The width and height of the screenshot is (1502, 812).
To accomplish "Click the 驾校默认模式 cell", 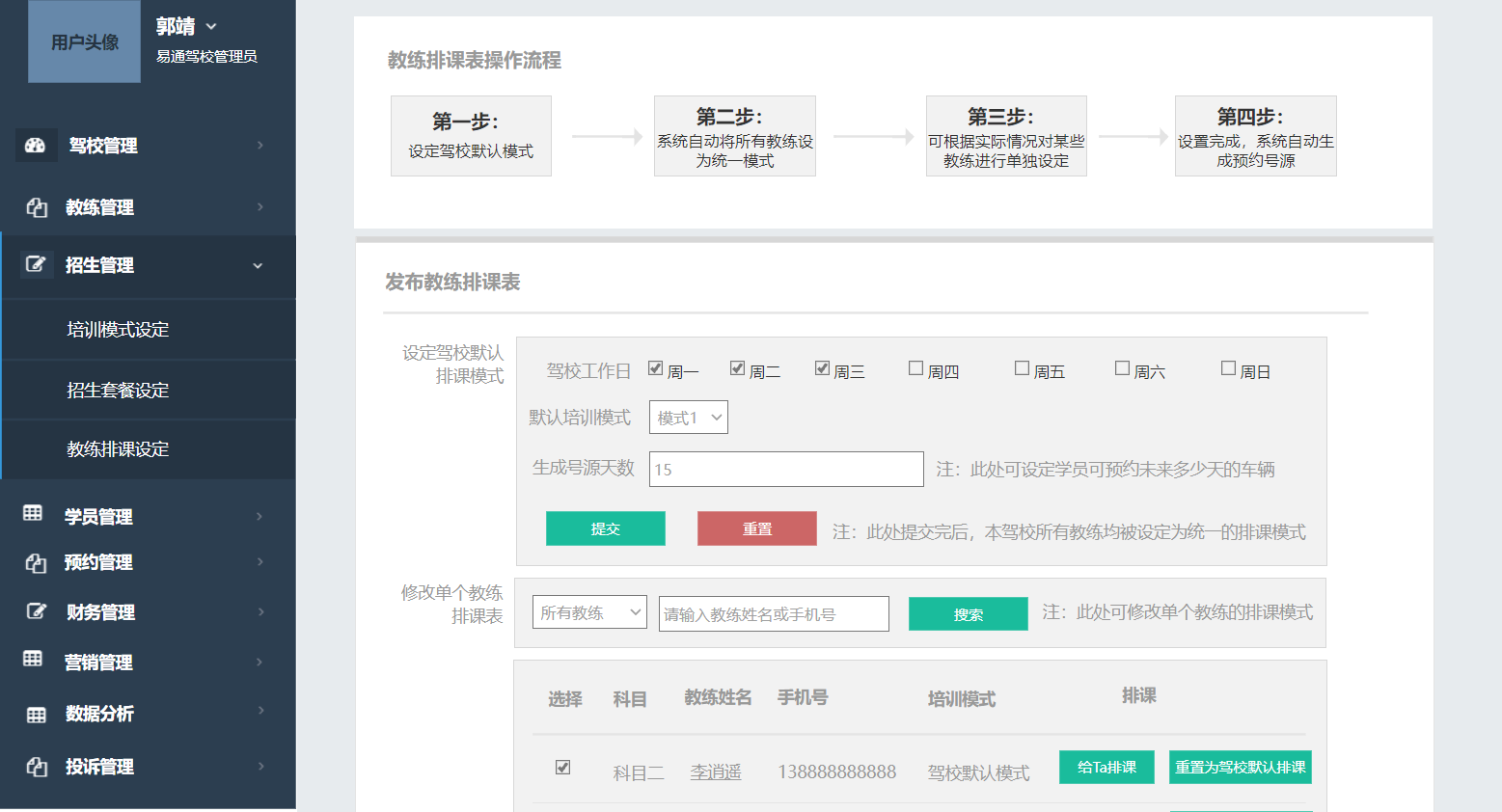I will [x=978, y=773].
